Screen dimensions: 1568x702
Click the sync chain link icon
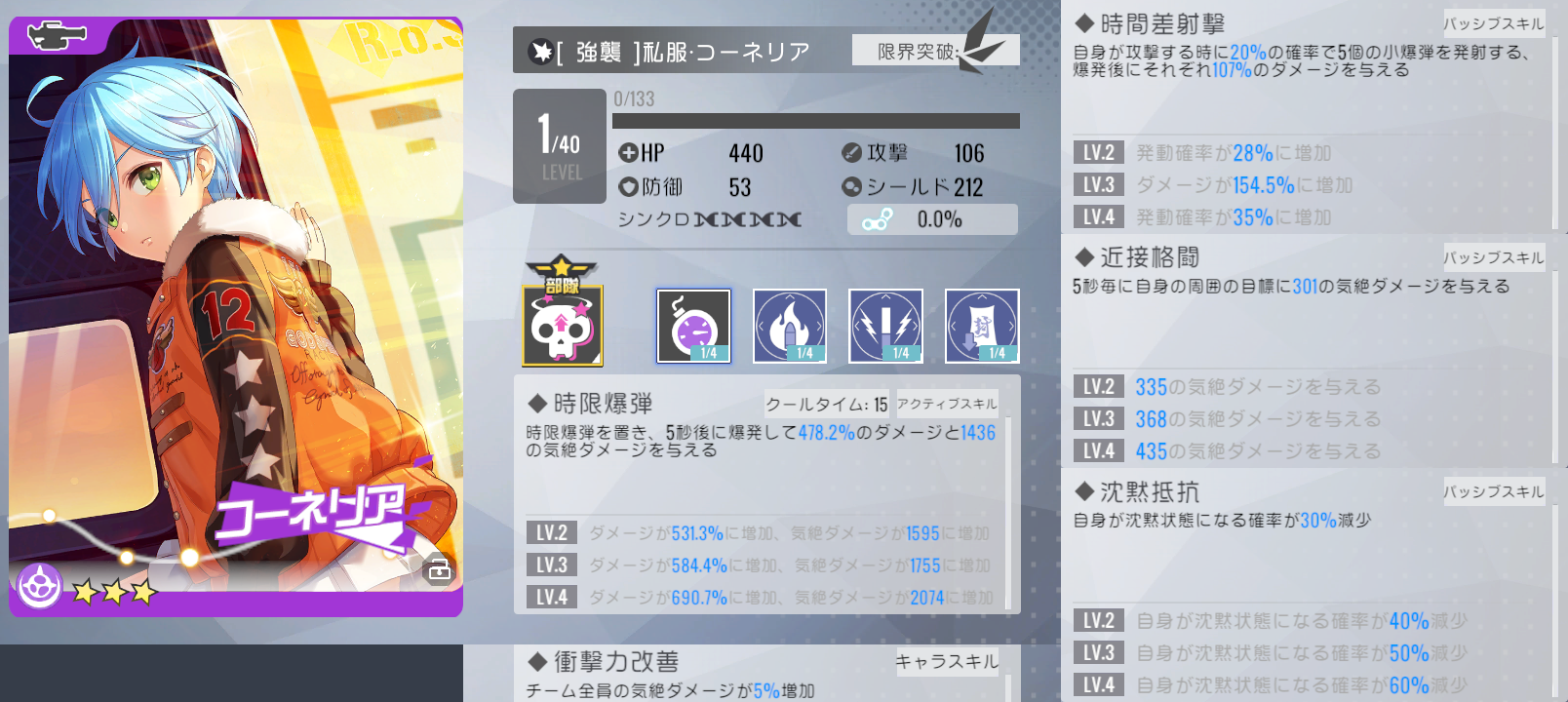[877, 220]
